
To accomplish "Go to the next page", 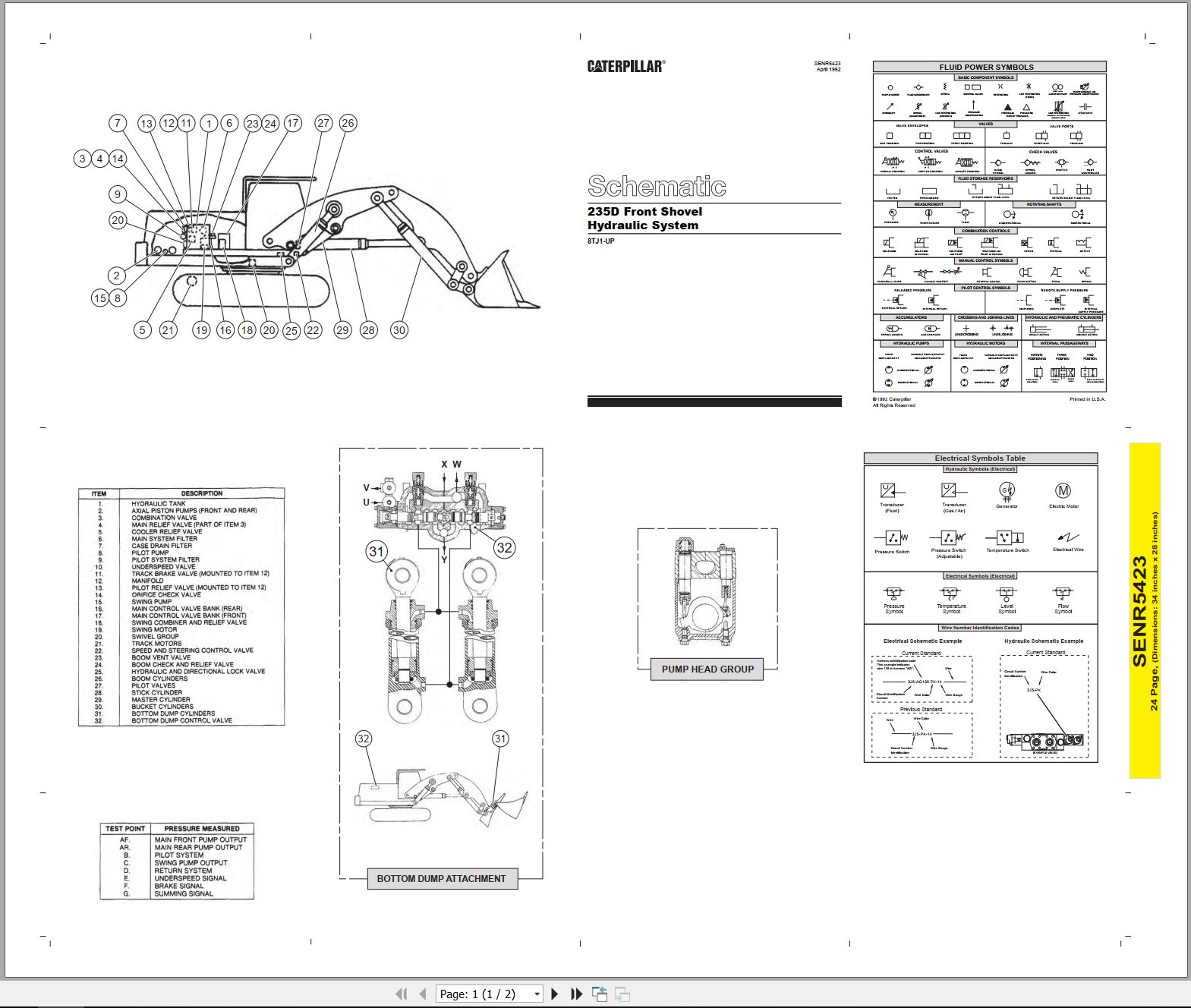I will (x=554, y=994).
